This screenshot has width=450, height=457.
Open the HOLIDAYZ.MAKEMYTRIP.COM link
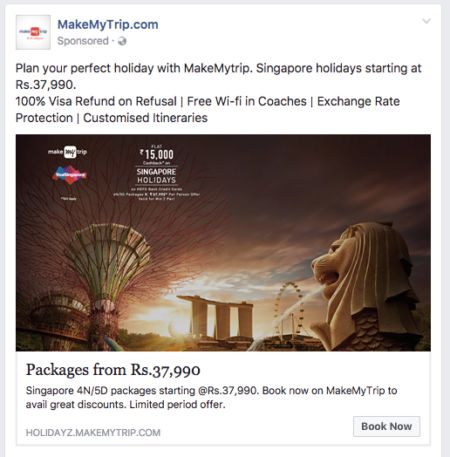pos(93,433)
